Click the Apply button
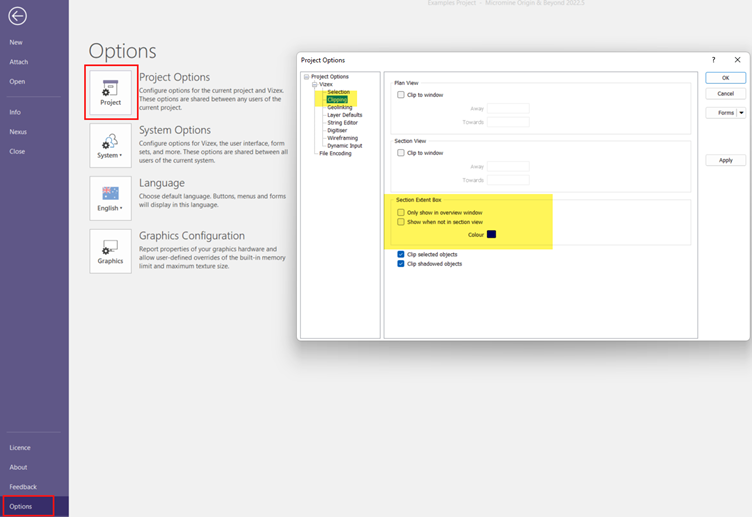The height and width of the screenshot is (517, 752). (725, 160)
